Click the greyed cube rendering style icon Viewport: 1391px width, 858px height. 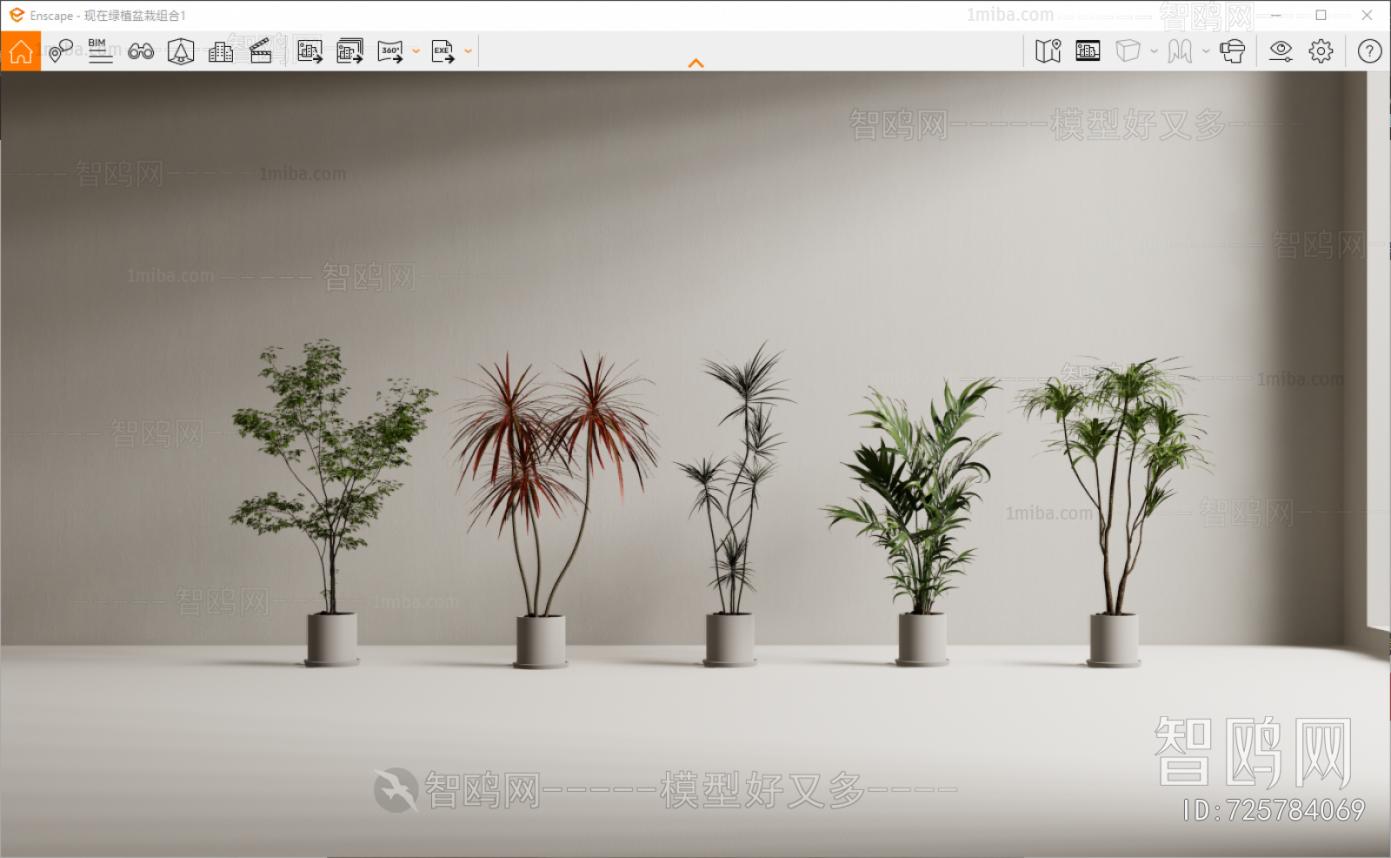click(1128, 51)
